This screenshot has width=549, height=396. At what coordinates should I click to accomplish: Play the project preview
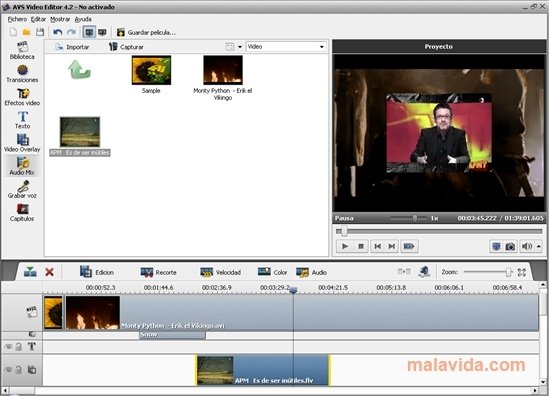coord(345,246)
